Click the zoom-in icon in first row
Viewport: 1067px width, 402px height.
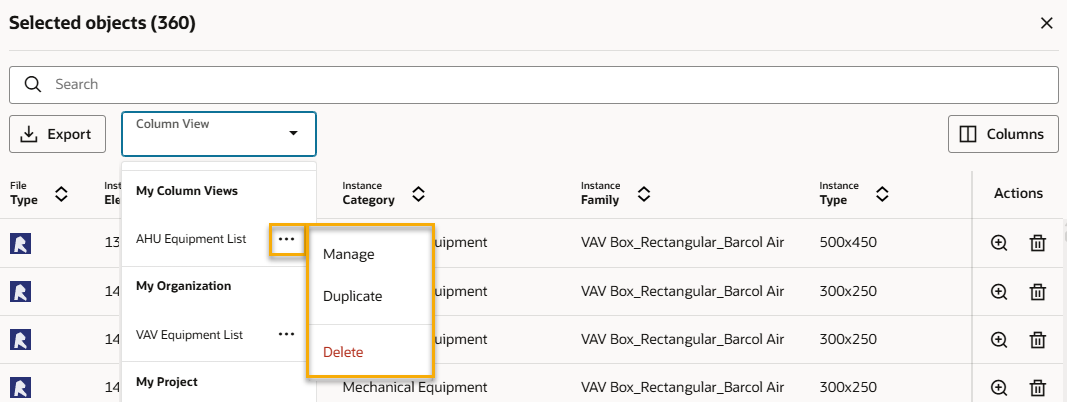998,243
